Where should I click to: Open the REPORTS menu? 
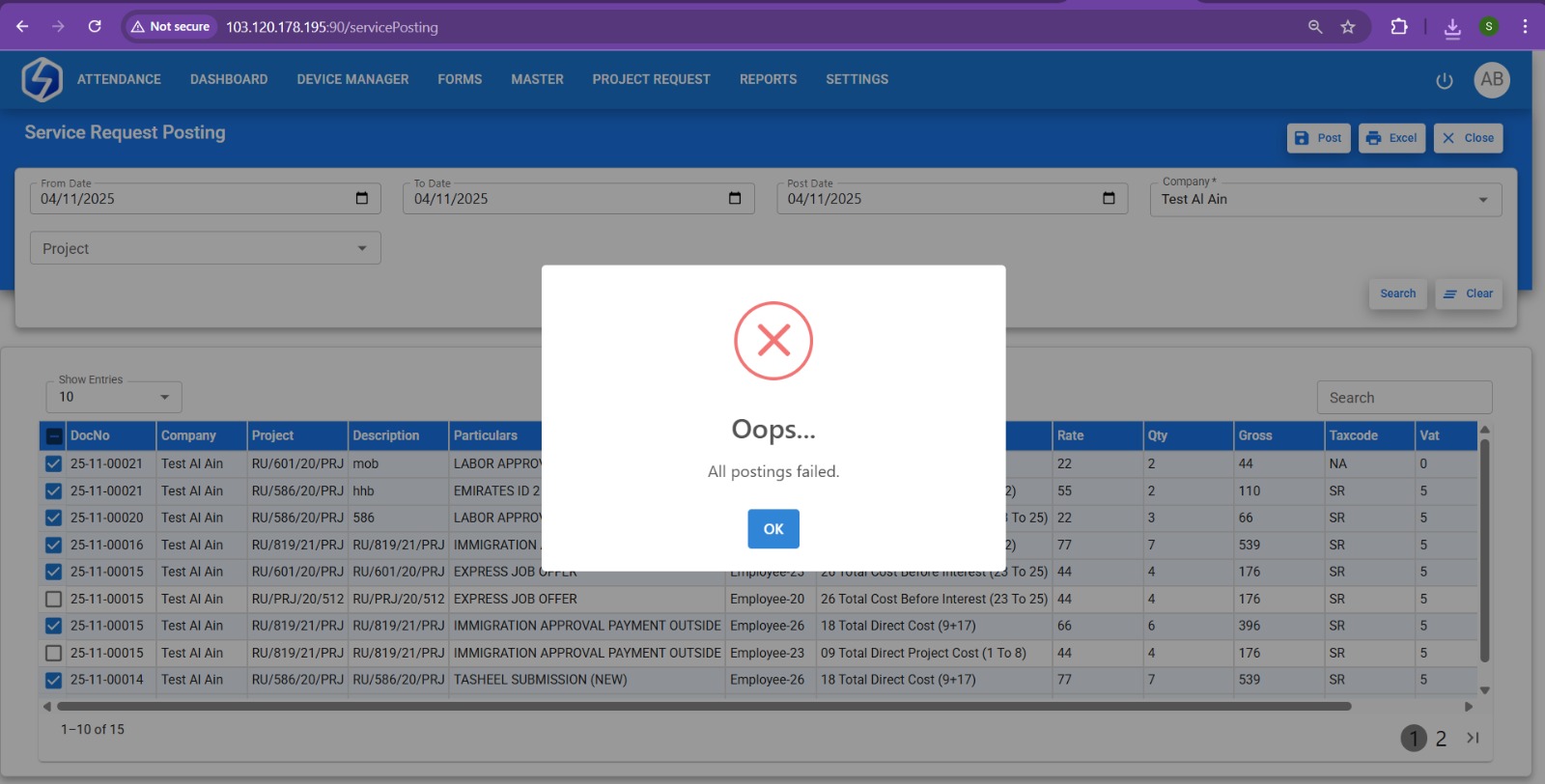click(768, 79)
